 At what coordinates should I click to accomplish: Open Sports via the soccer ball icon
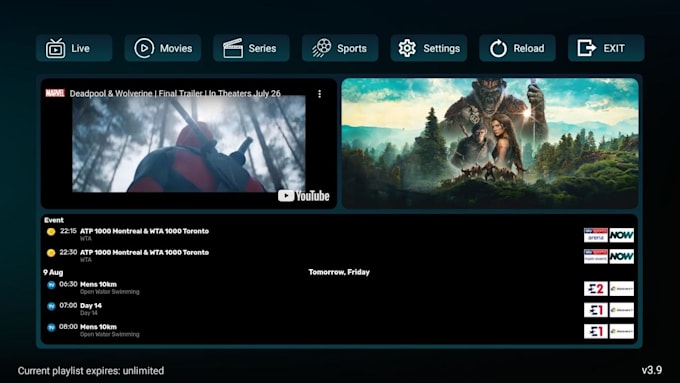tap(321, 48)
